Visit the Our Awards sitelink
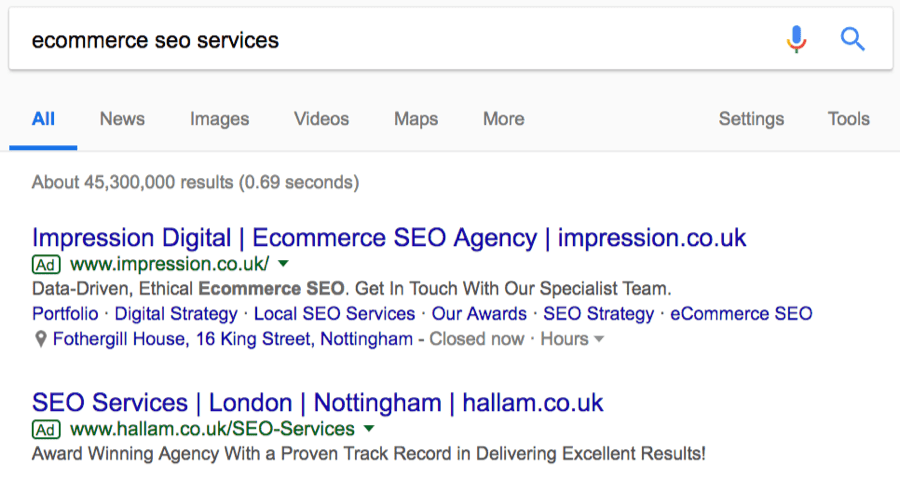The width and height of the screenshot is (900, 481). point(479,314)
